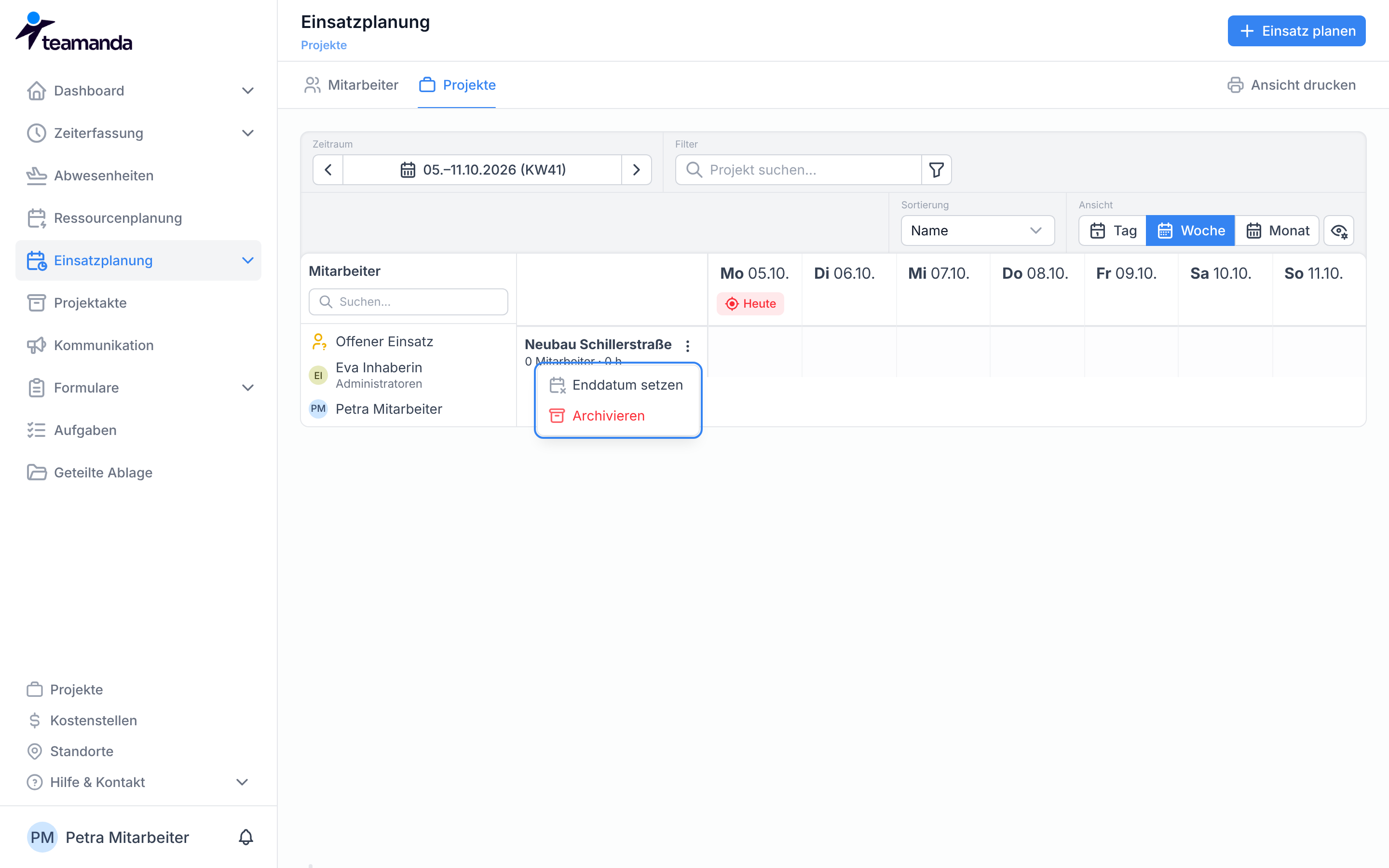Open the three-dot menu for Neubau Schillerstraße

click(x=688, y=346)
